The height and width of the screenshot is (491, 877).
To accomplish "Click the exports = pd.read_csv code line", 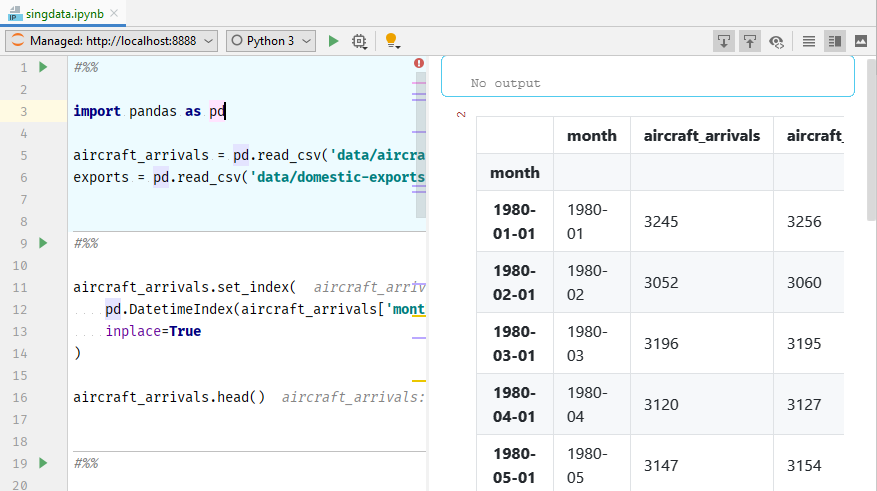I will tap(247, 177).
